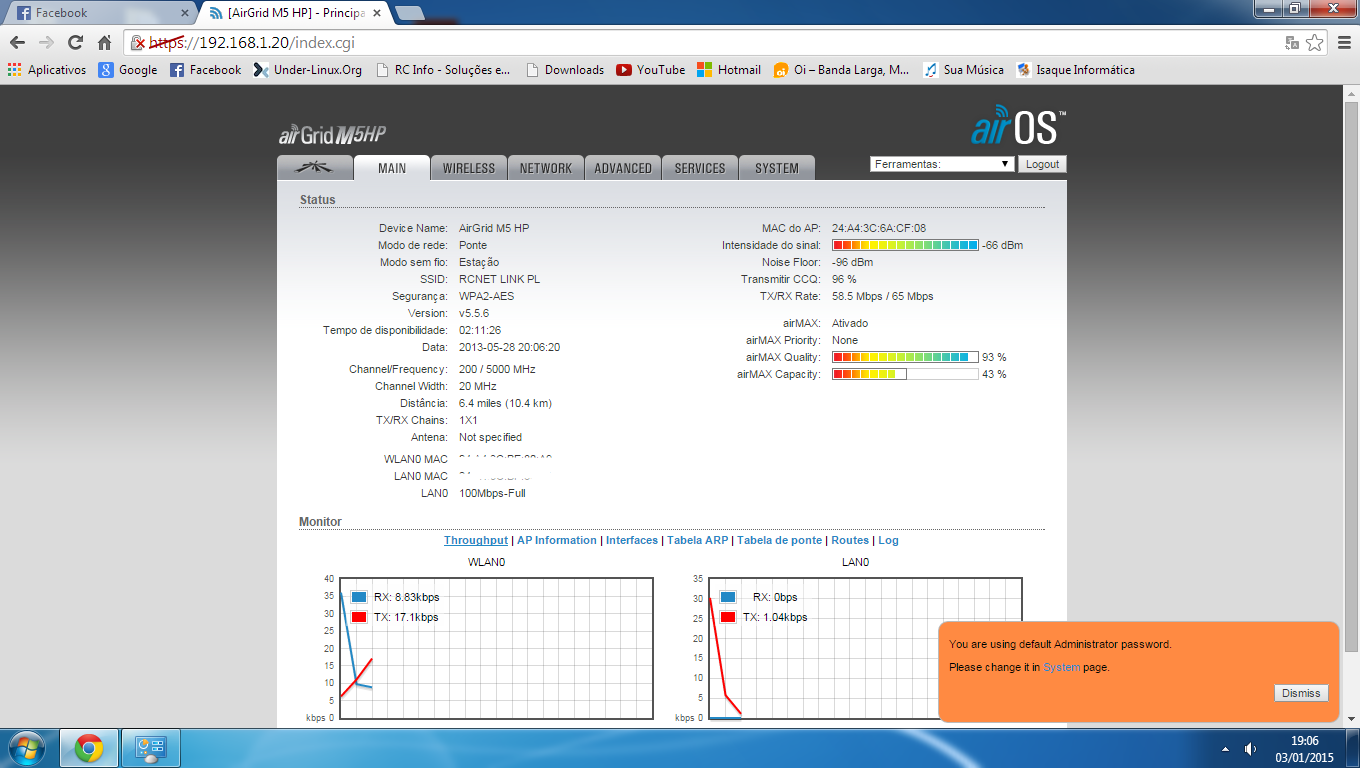Expand the Ferramentas dropdown
Viewport: 1360px width, 768px height.
click(942, 164)
